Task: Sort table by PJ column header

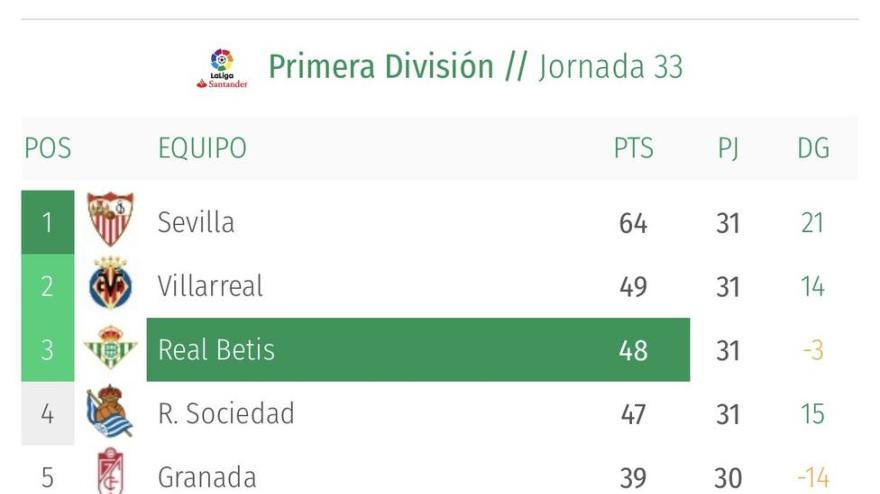Action: coord(728,149)
